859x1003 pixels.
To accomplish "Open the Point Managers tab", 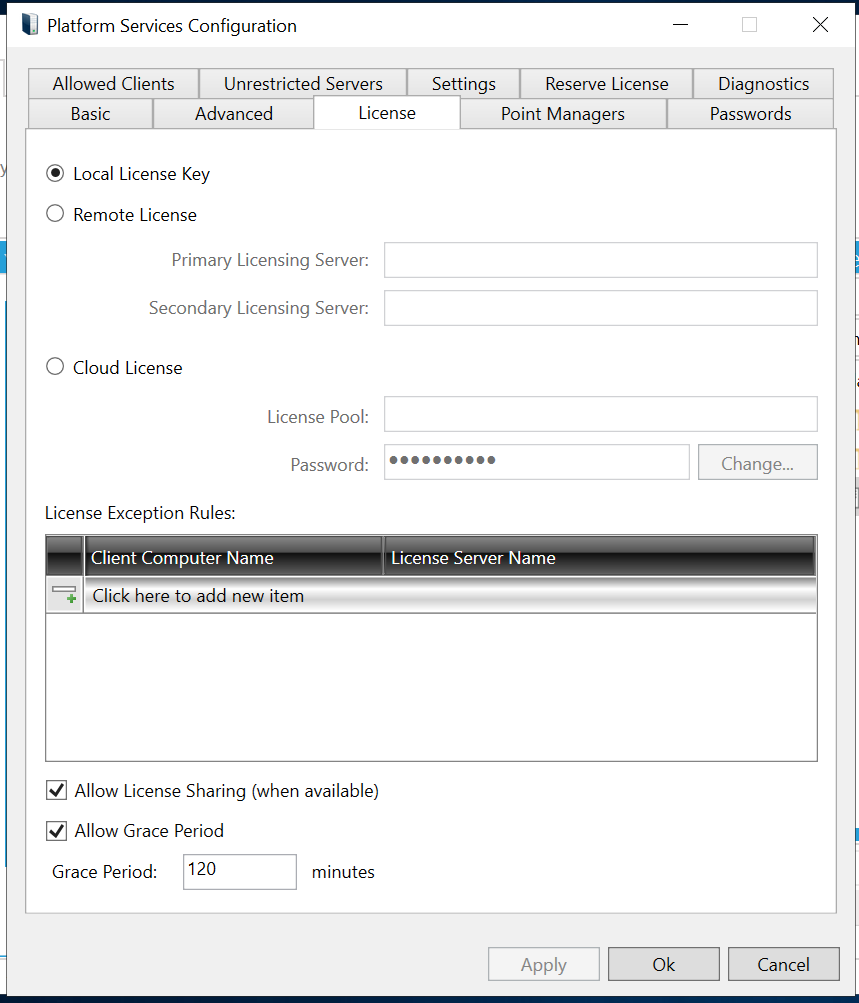I will (x=562, y=114).
